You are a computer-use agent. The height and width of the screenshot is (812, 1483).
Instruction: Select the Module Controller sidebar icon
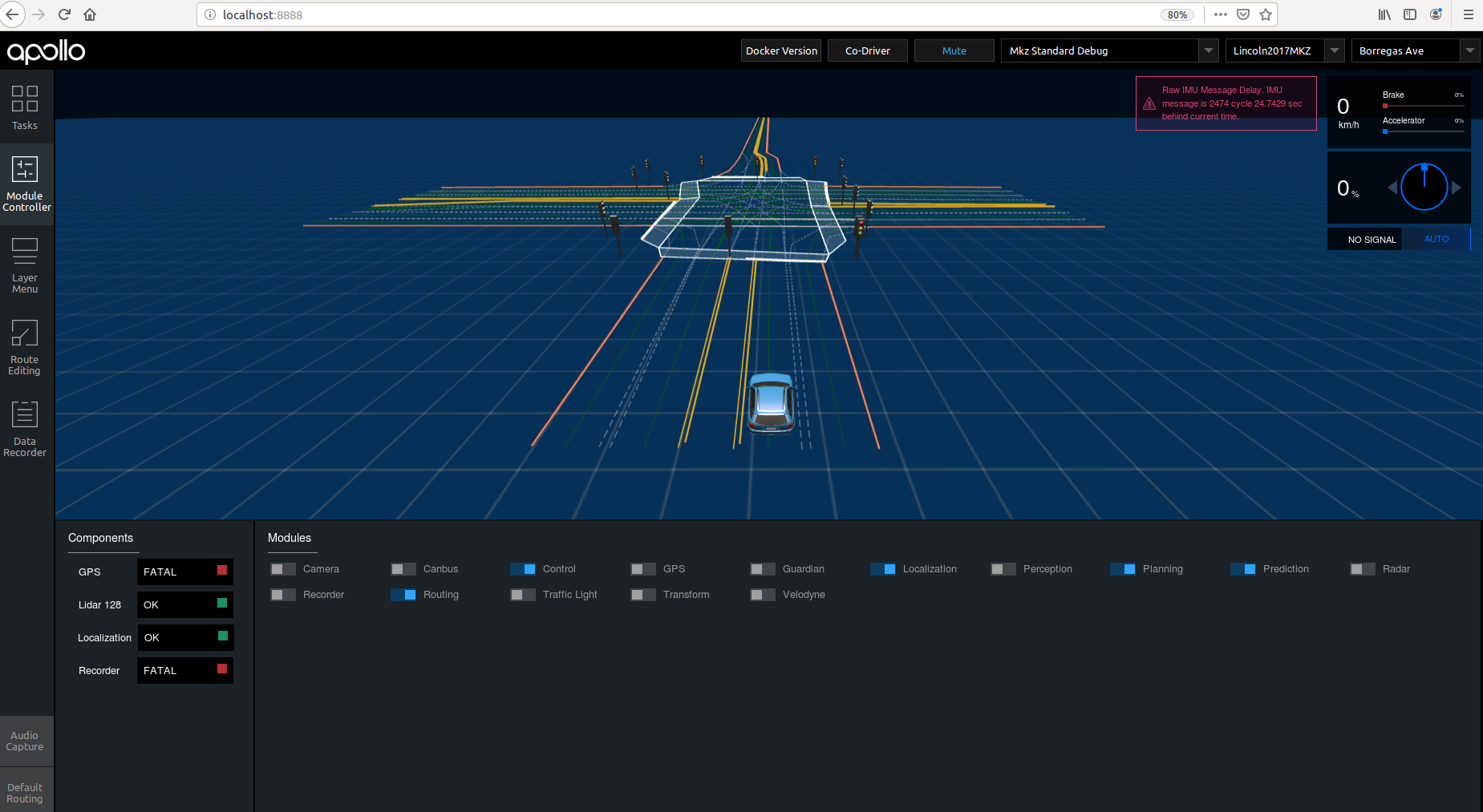pos(26,184)
